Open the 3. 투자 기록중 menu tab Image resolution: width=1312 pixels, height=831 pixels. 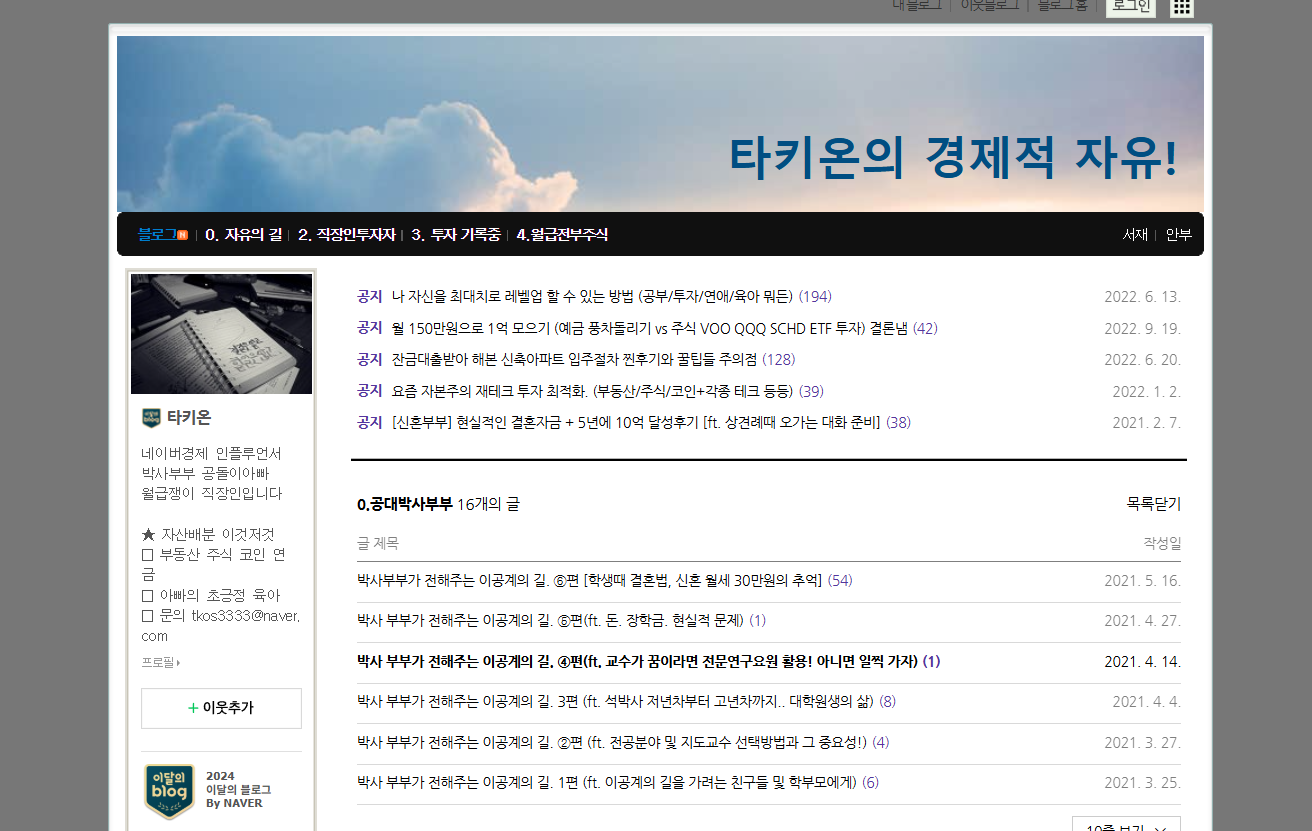456,235
